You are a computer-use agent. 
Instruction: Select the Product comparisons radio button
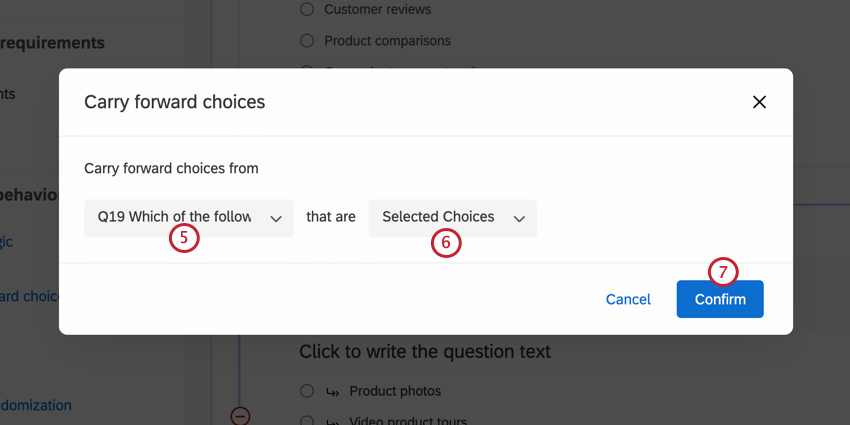307,41
